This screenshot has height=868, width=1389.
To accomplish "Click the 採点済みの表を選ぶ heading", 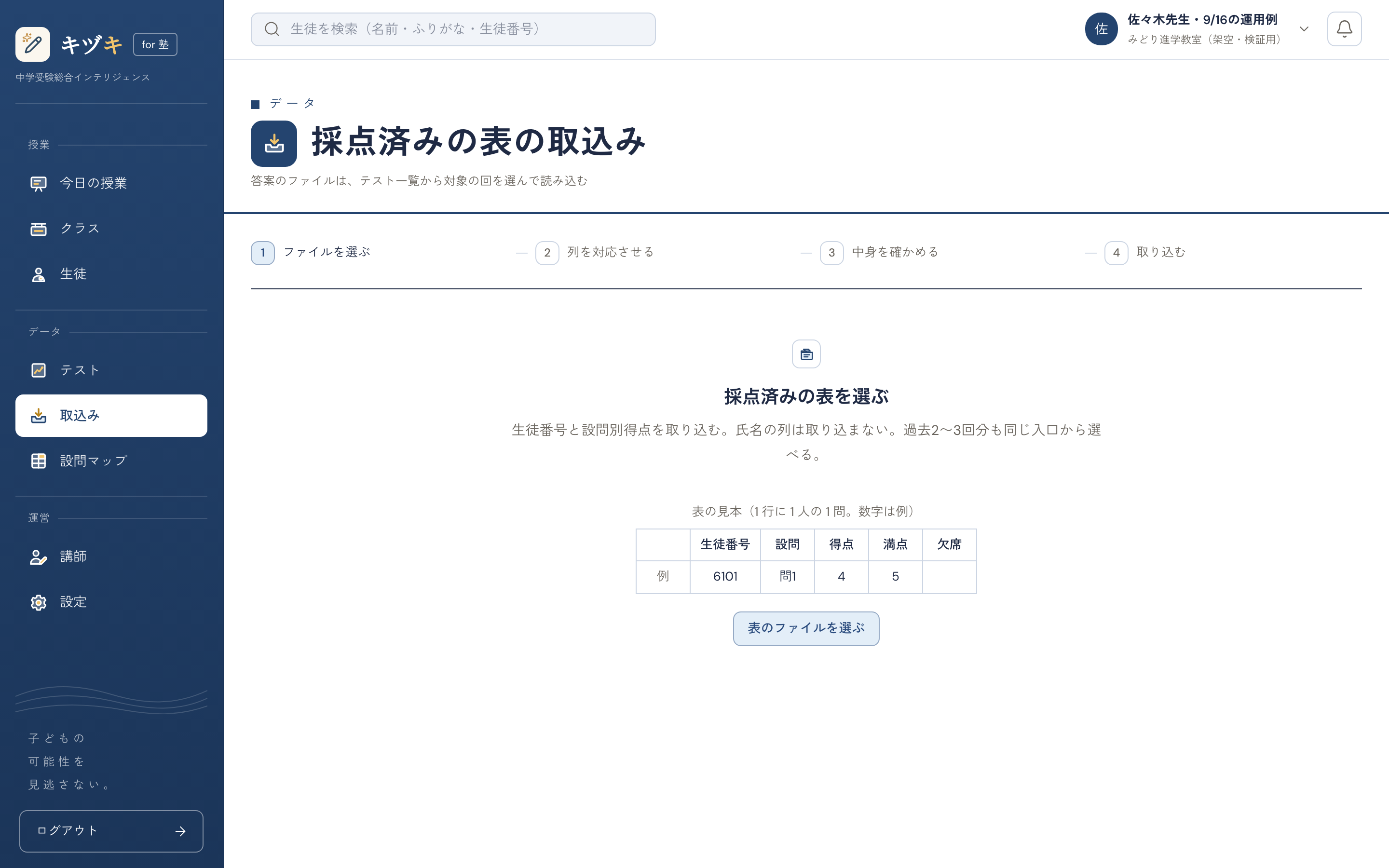I will (806, 396).
